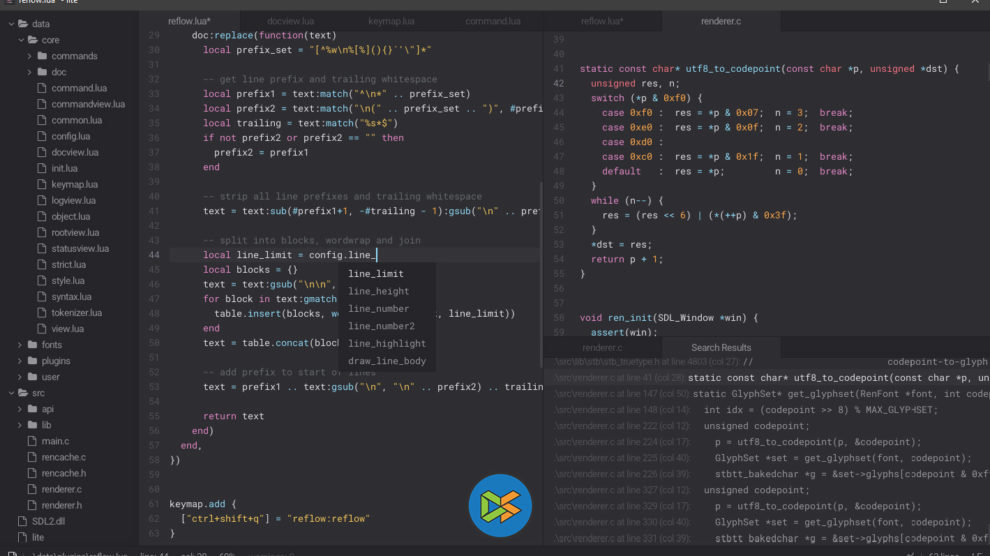Click the file icon beside command.lua
The width and height of the screenshot is (990, 556).
pos(42,88)
